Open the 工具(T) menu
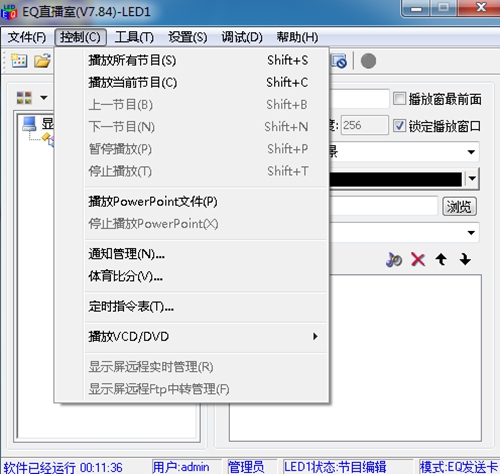 coord(134,37)
